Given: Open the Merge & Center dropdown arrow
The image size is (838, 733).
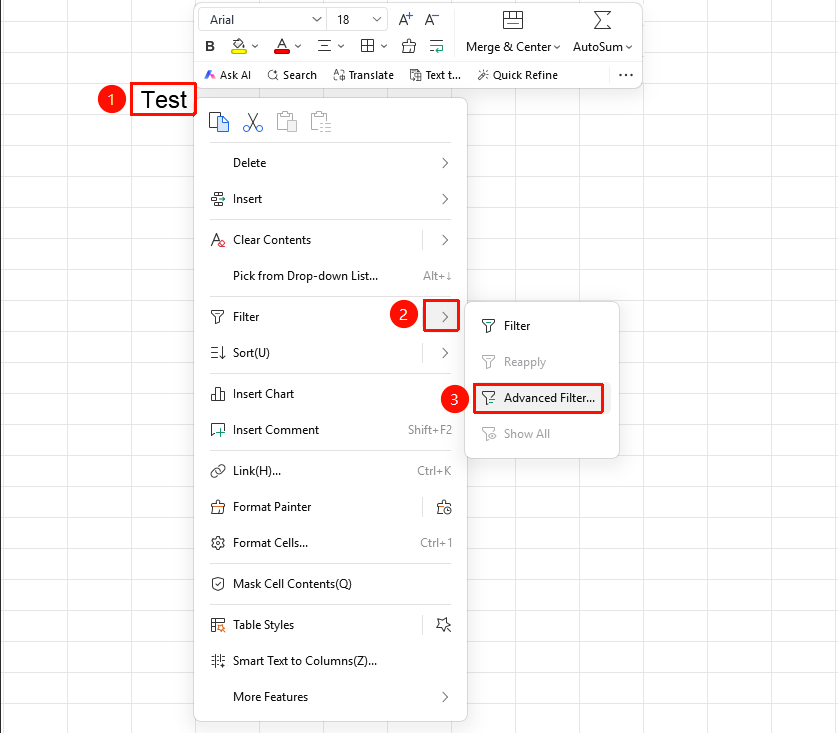Looking at the screenshot, I should coord(557,47).
